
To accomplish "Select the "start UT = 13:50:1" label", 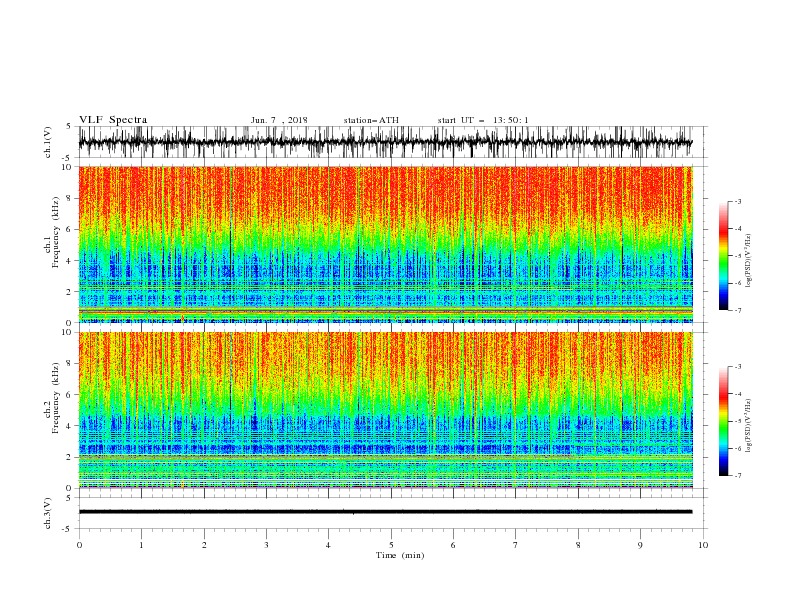I will tap(483, 120).
